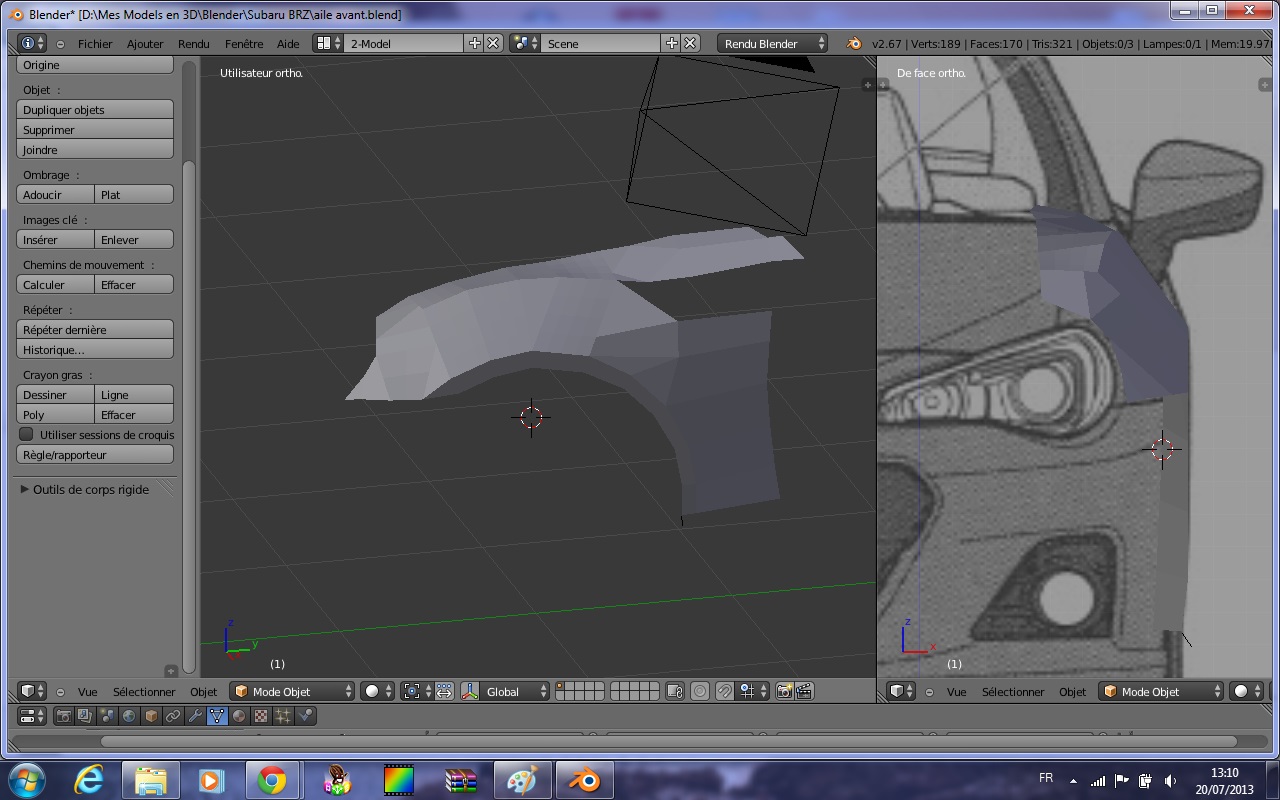
Task: Select the first layer button
Action: pos(560,687)
